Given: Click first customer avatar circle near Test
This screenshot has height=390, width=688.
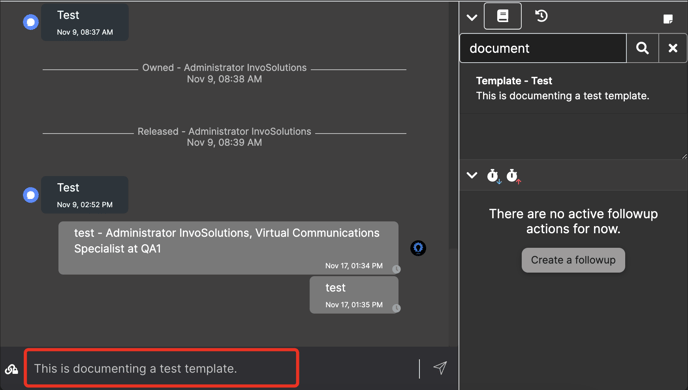Looking at the screenshot, I should click(x=31, y=22).
